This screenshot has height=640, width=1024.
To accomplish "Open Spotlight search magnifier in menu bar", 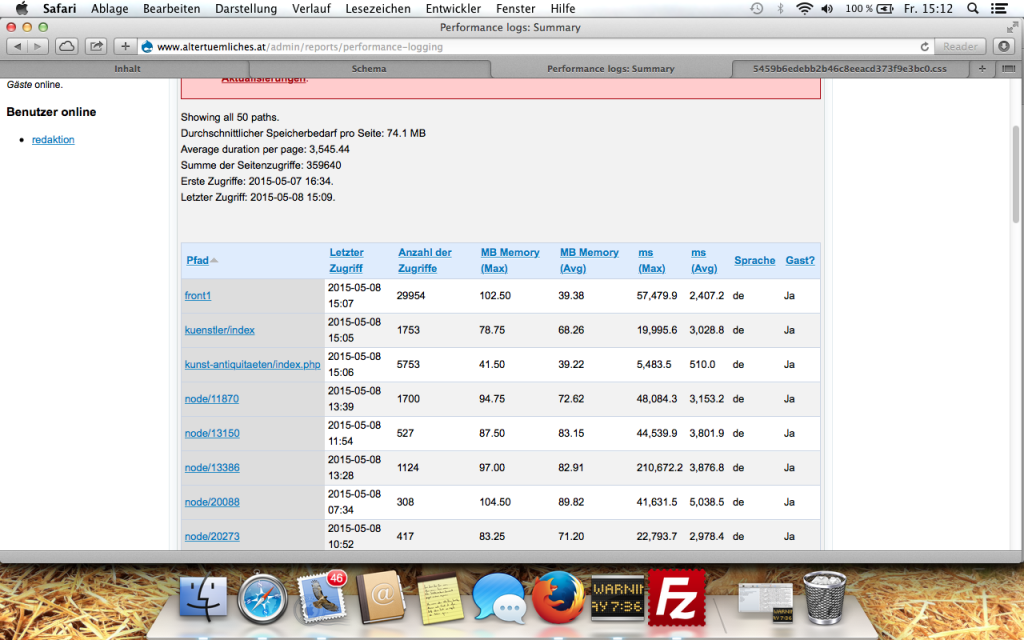I will pyautogui.click(x=968, y=8).
